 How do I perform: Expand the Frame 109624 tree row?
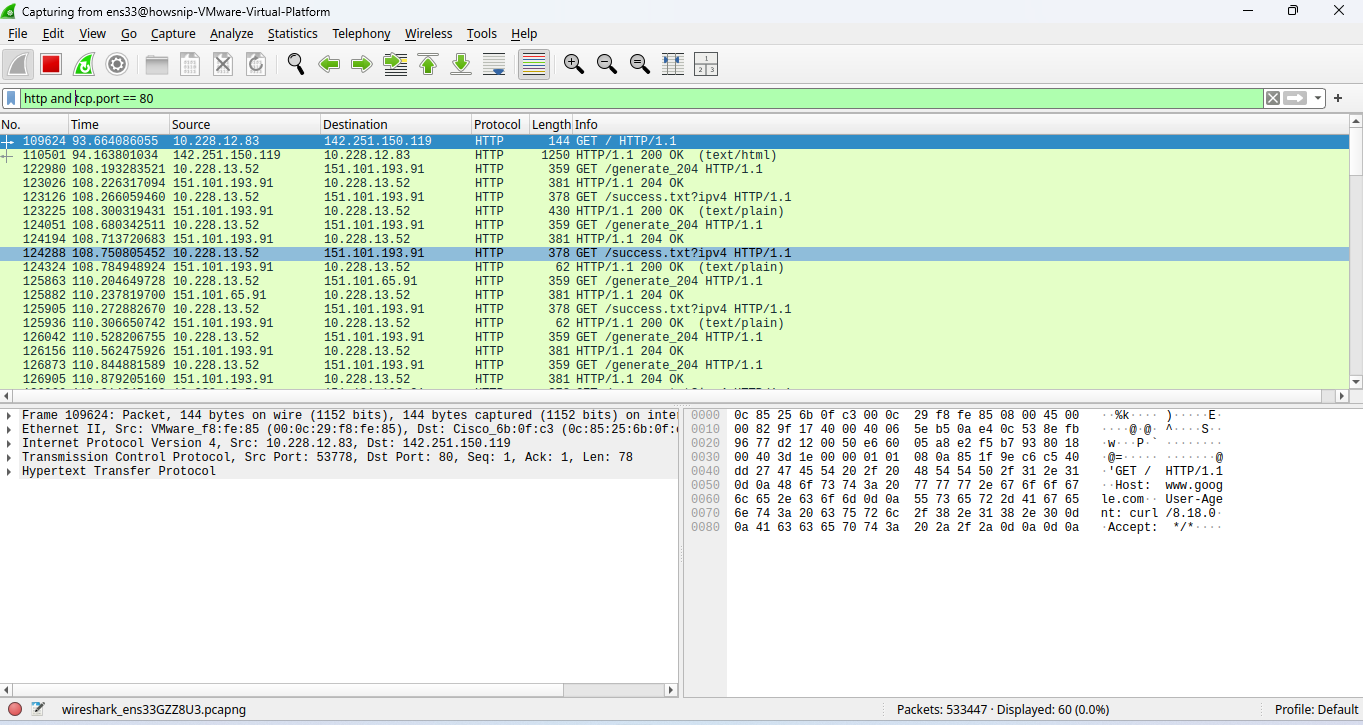tap(9, 415)
